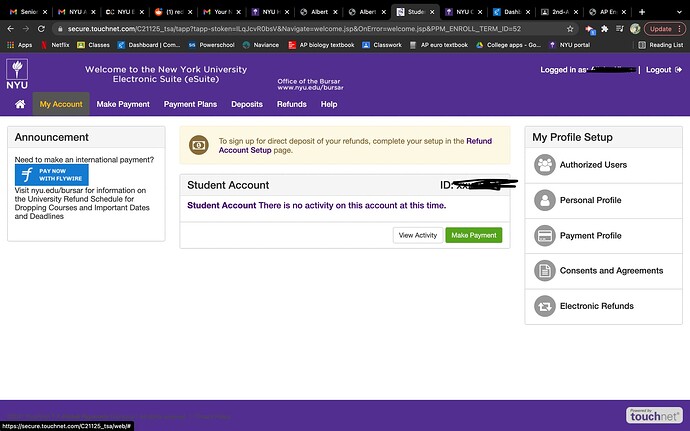The height and width of the screenshot is (431, 690).
Task: Open the Reading List panel
Action: click(x=661, y=44)
